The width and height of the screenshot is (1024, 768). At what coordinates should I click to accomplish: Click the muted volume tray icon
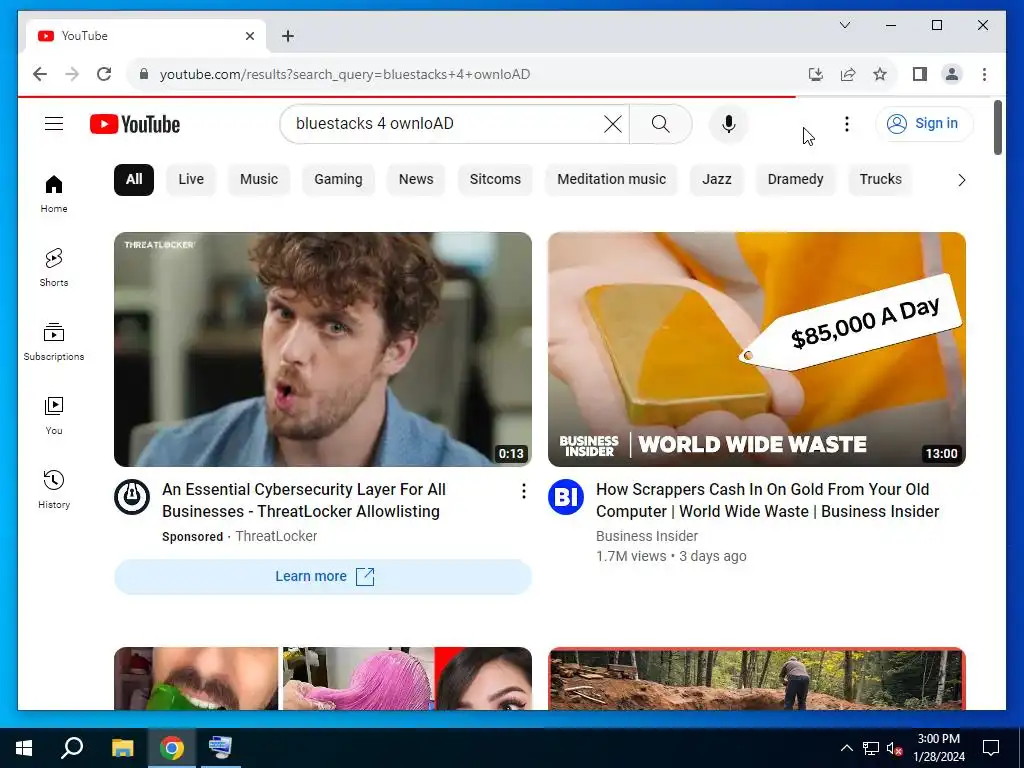coord(894,748)
